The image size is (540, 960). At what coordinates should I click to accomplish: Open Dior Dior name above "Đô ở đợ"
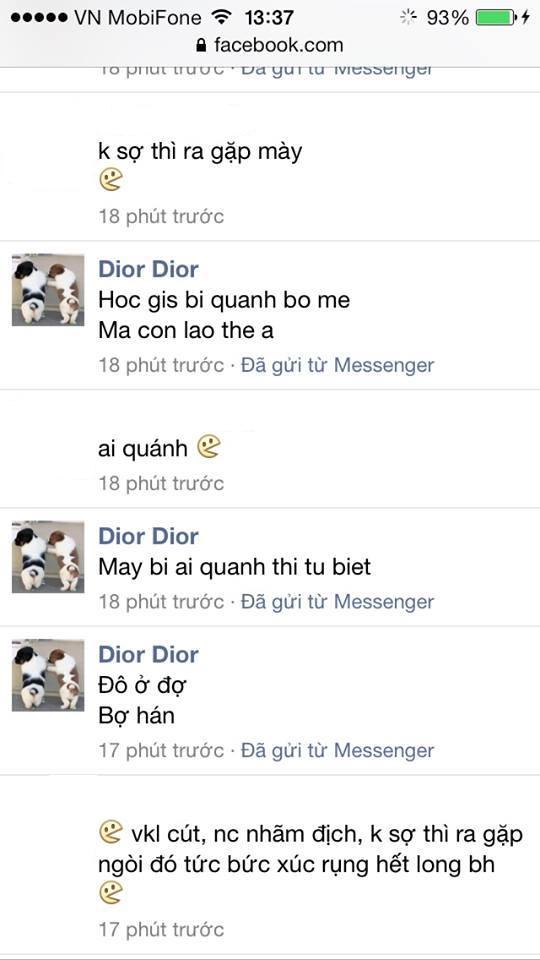coord(149,654)
